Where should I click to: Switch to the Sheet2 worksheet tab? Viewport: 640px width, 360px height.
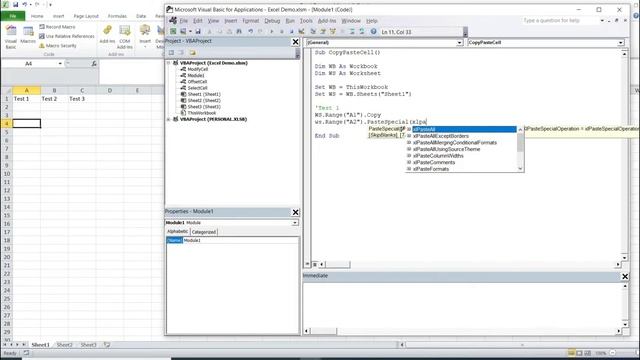64,345
